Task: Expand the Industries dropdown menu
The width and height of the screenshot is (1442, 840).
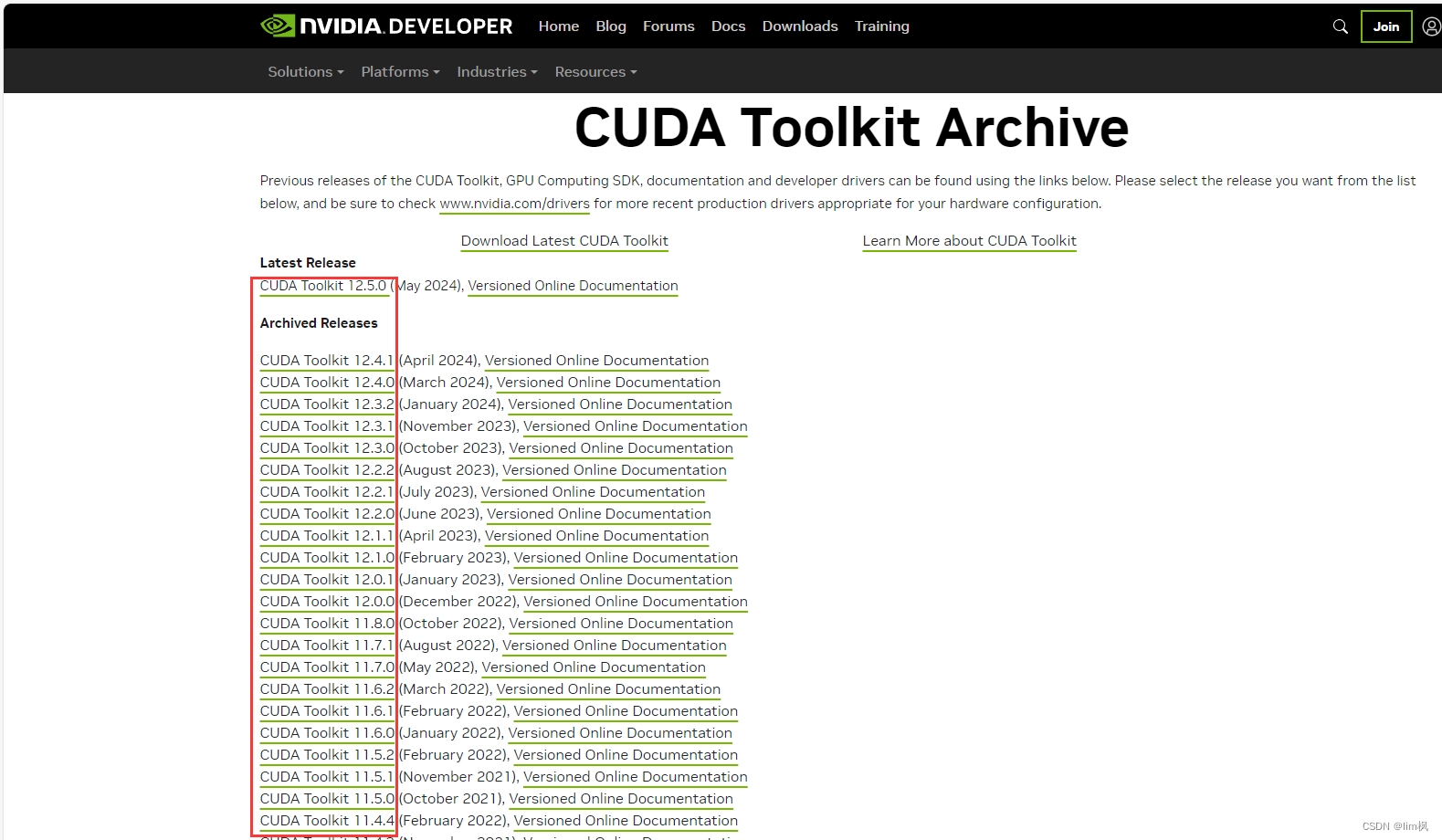Action: coord(497,71)
